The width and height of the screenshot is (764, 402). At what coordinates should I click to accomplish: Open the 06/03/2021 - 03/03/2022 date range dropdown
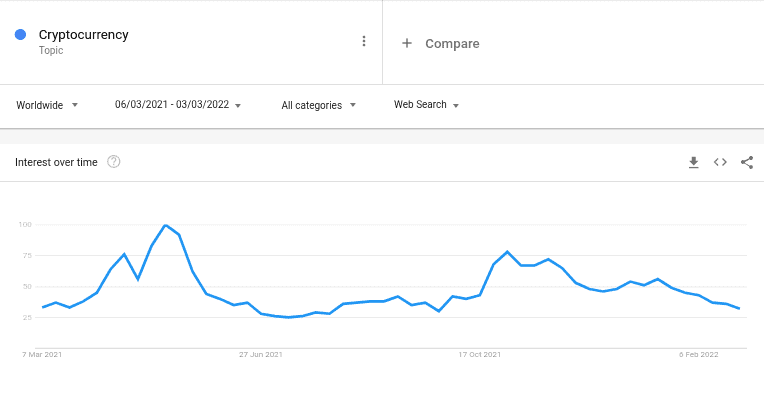[178, 105]
